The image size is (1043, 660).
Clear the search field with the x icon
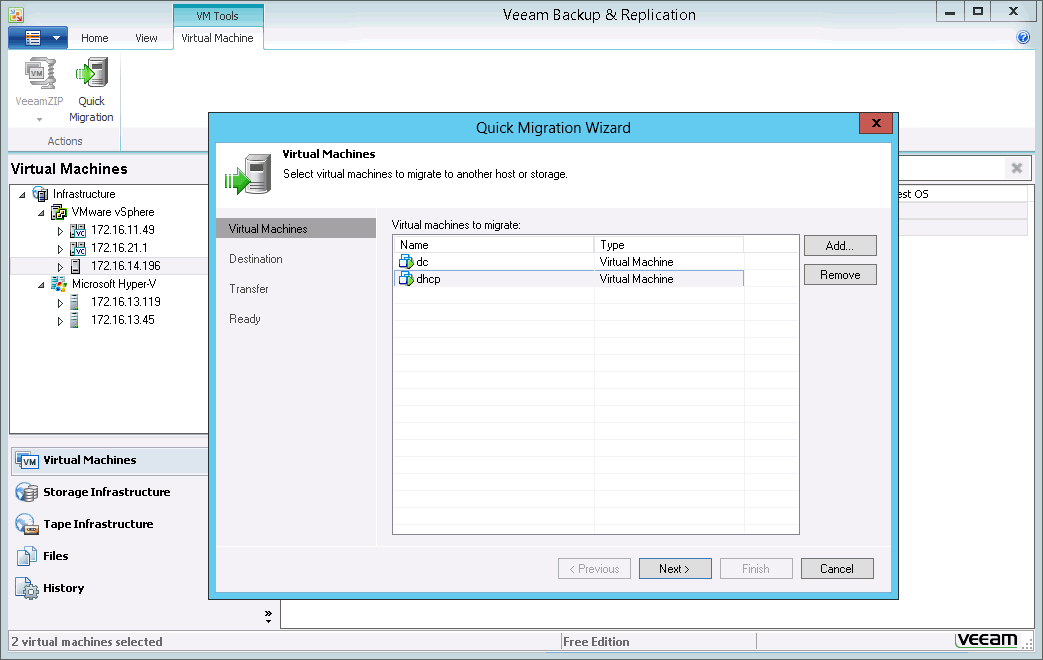[x=1016, y=167]
